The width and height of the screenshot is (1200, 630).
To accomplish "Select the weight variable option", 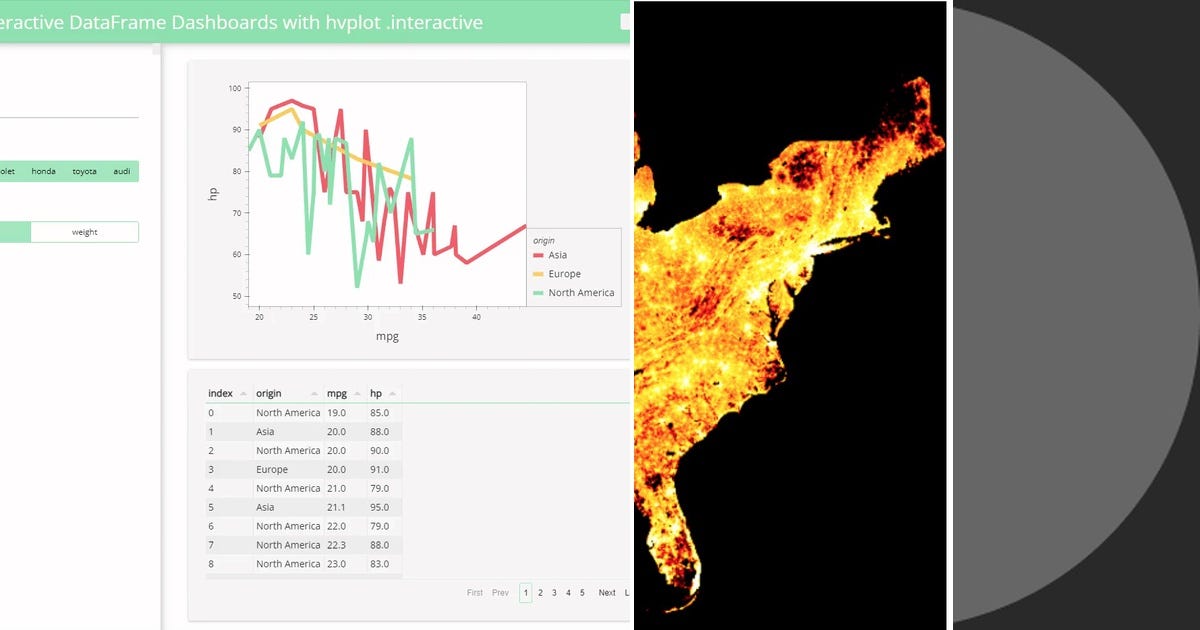I will [85, 231].
